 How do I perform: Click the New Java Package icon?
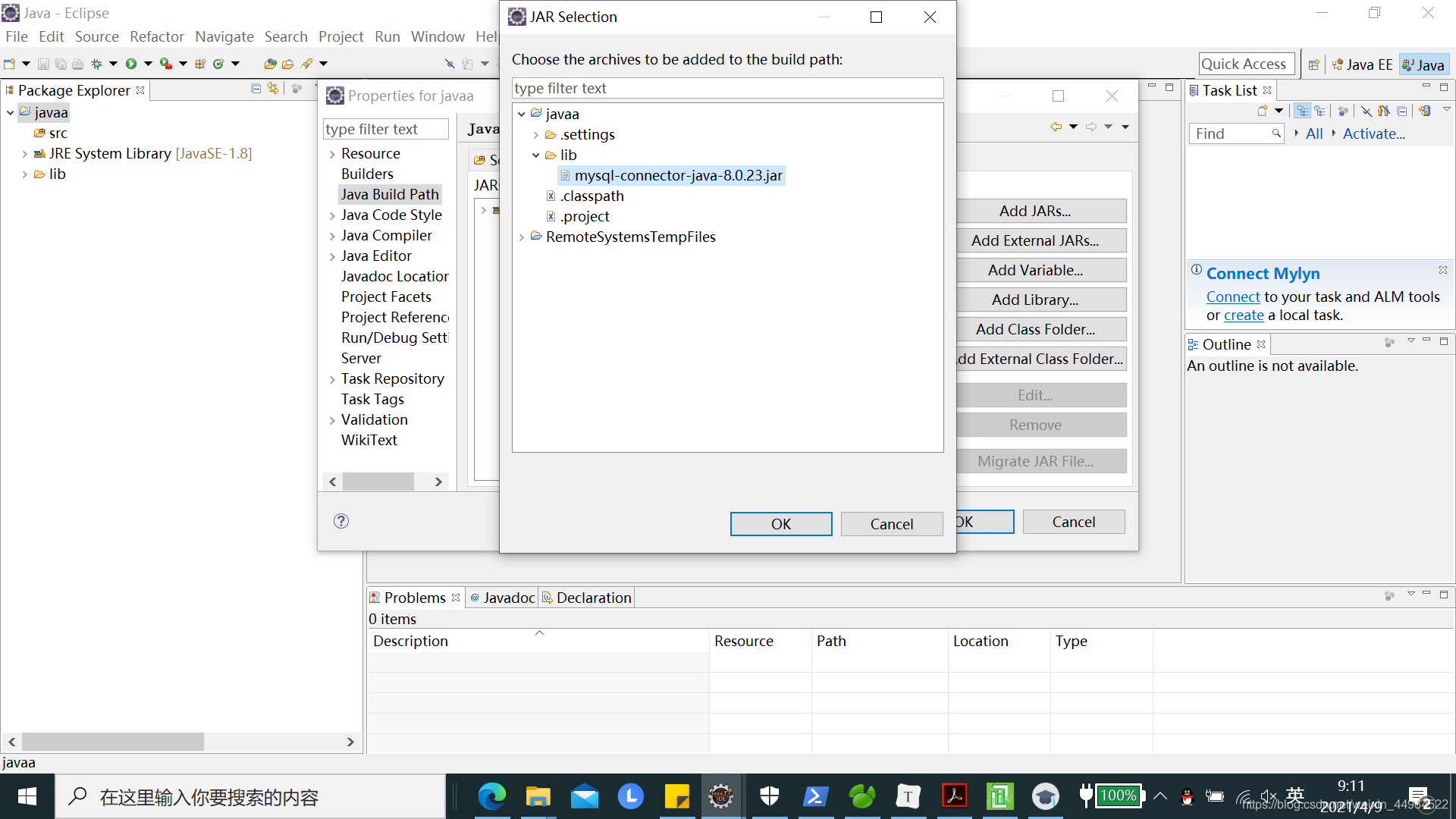[200, 64]
